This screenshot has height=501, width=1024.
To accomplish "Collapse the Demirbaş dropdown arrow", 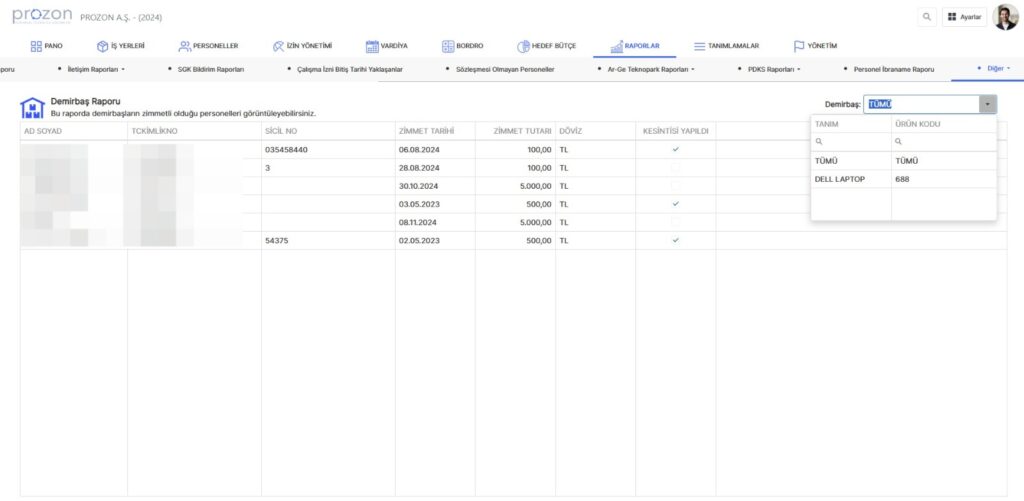I will point(987,104).
